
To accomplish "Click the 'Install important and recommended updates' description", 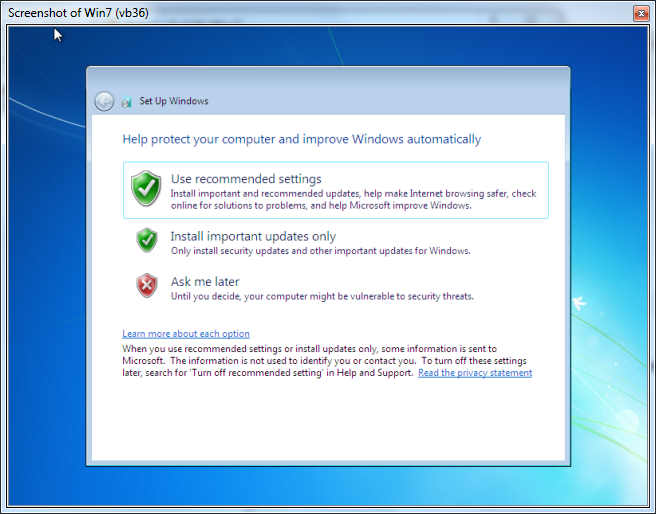I will click(x=354, y=199).
